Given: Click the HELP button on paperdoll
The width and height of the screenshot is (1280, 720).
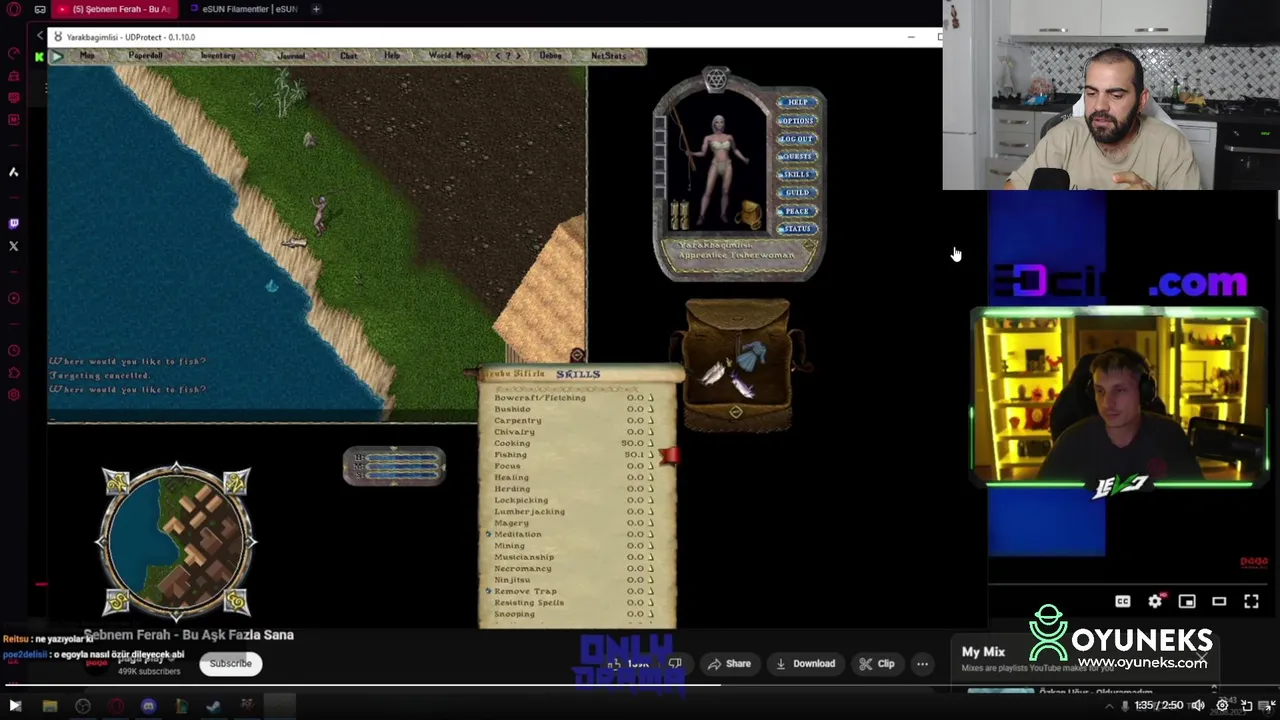Looking at the screenshot, I should [x=797, y=102].
